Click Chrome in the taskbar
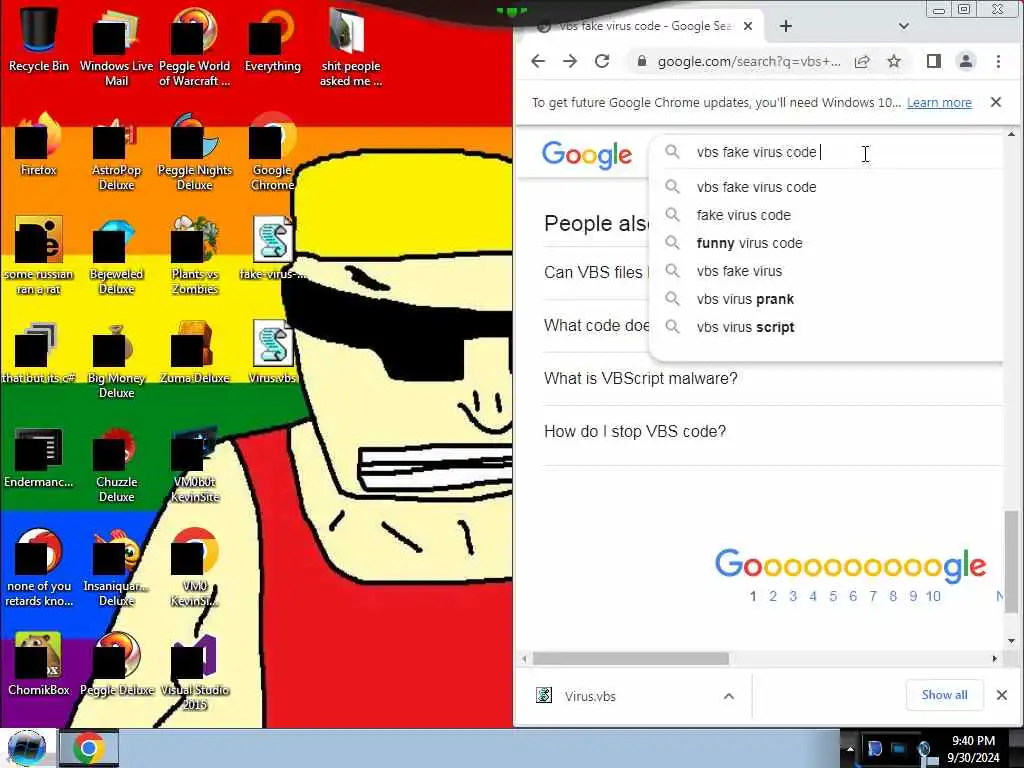 click(89, 748)
